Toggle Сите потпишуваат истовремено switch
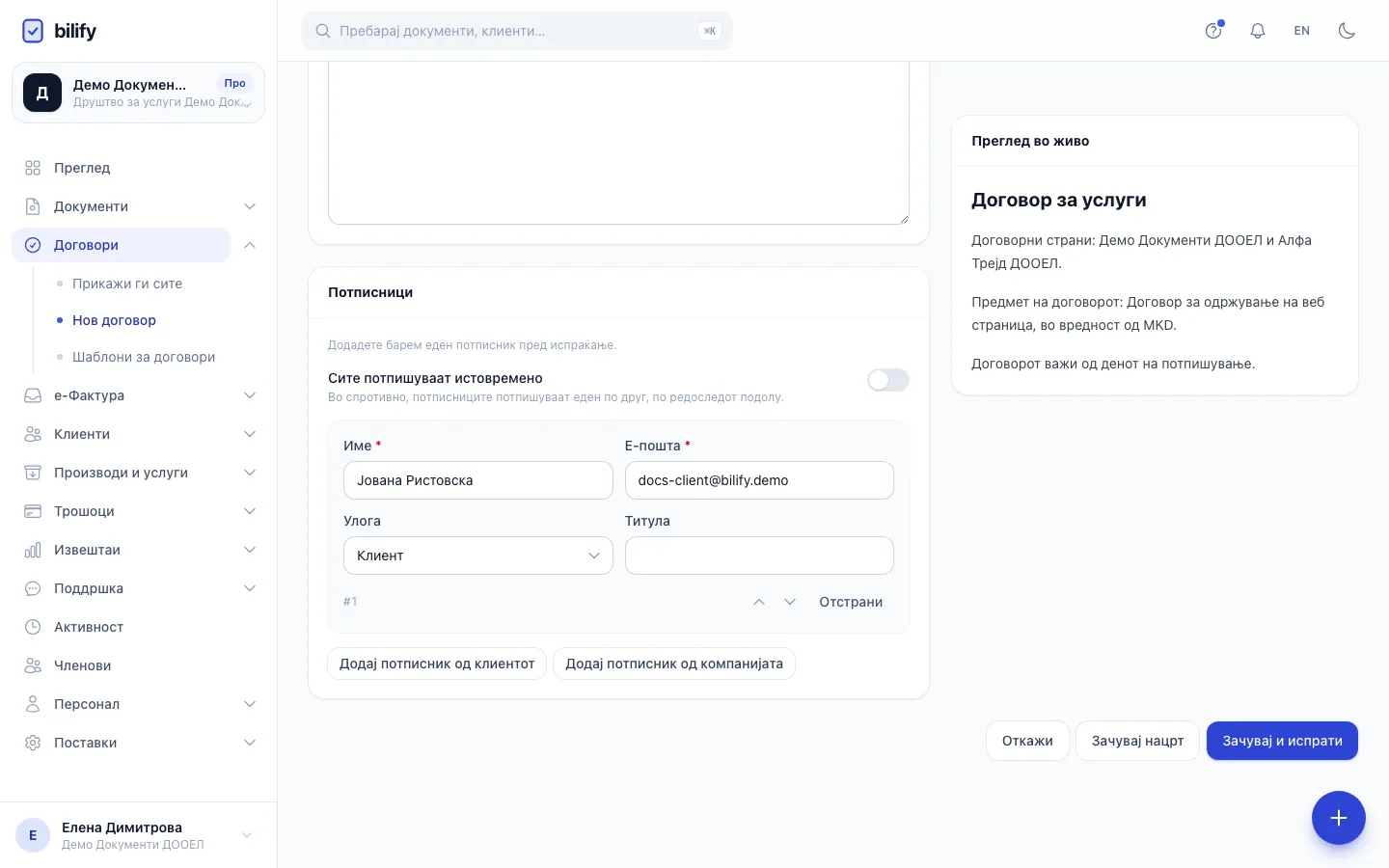Viewport: 1389px width, 868px height. tap(888, 380)
